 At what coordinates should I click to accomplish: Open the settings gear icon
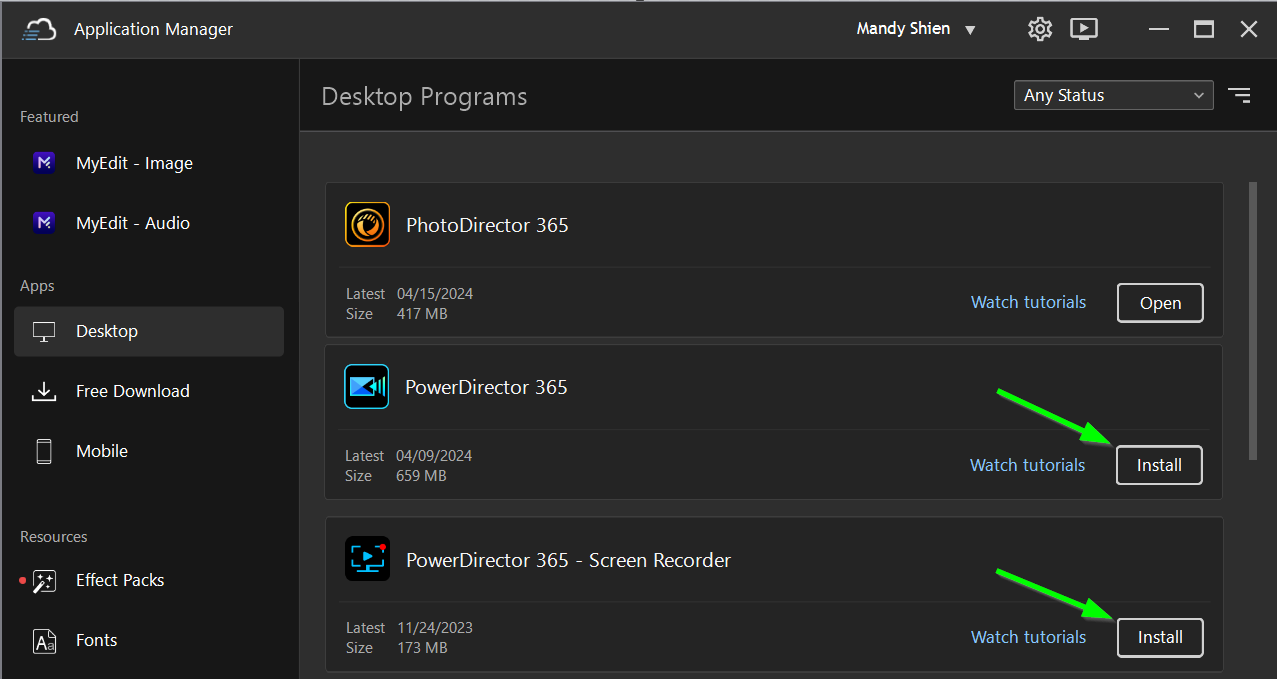click(1040, 29)
